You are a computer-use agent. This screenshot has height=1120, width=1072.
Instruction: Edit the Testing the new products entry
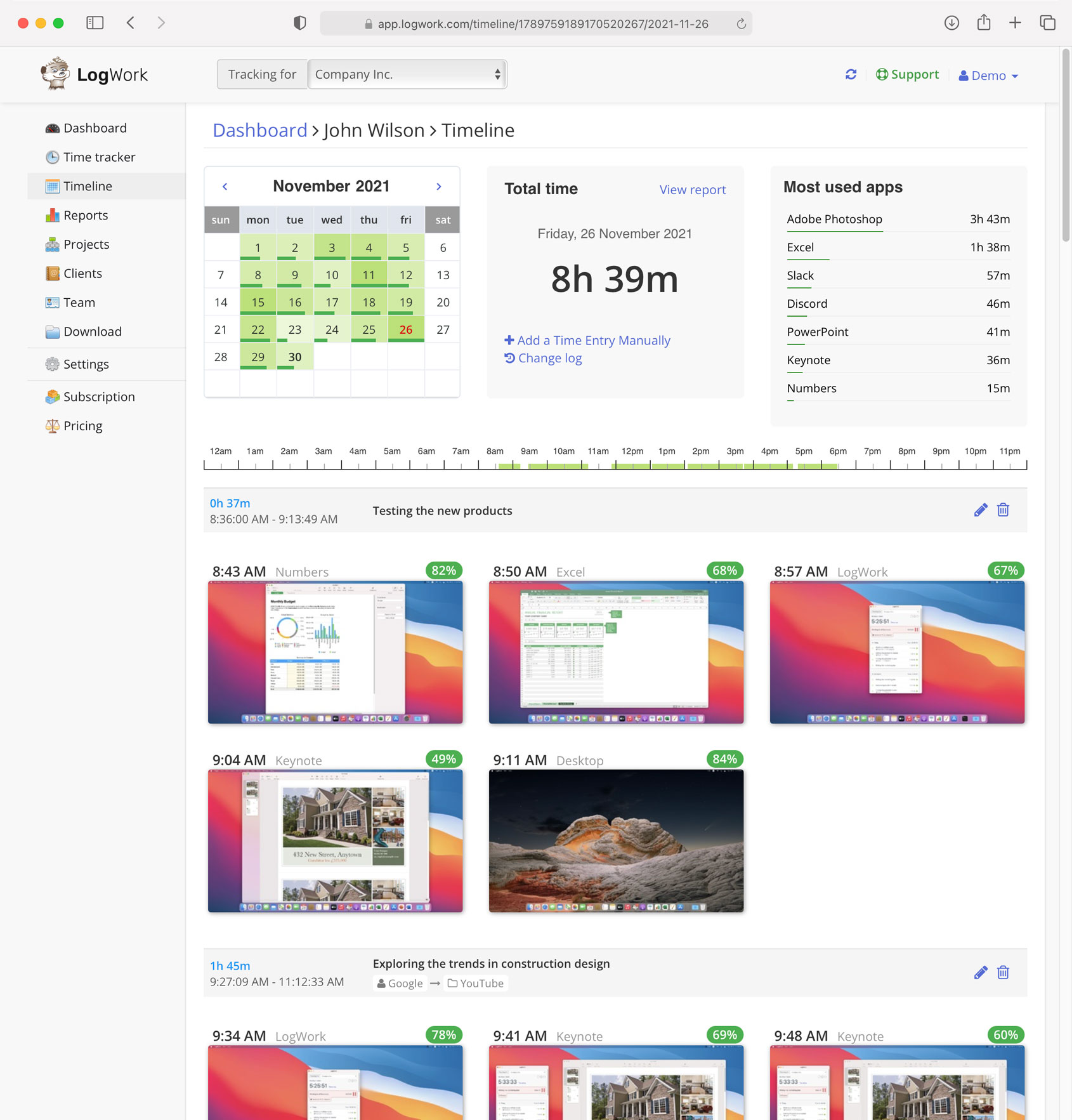pos(981,510)
